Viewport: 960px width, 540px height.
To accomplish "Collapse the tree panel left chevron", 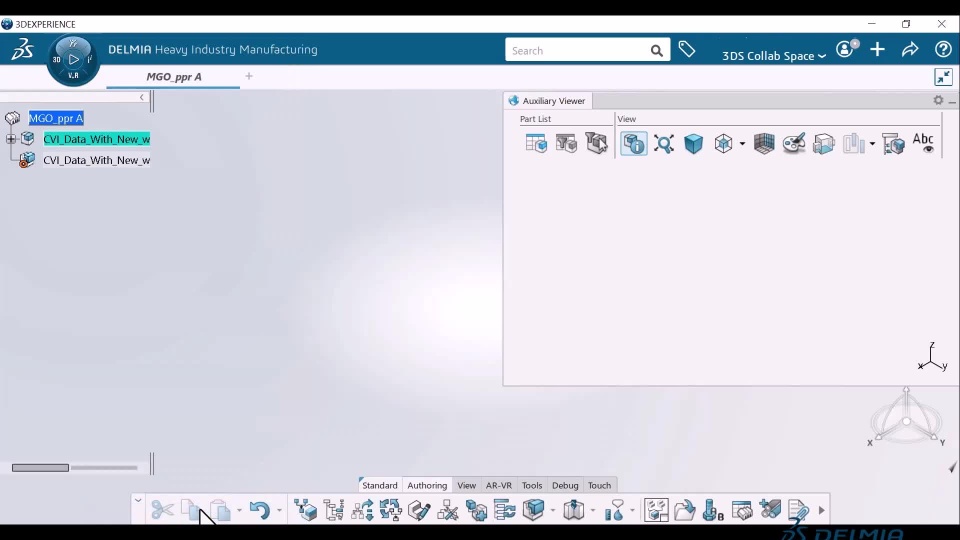I will click(141, 97).
